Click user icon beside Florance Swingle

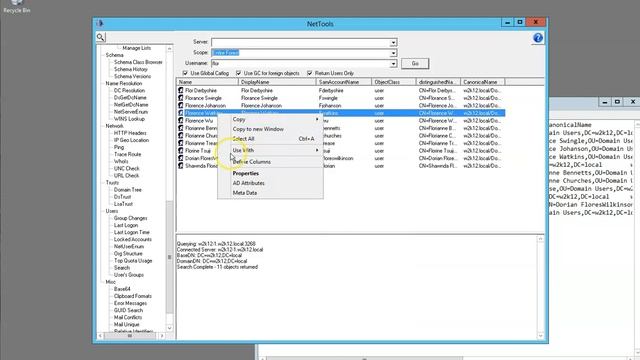click(x=180, y=98)
